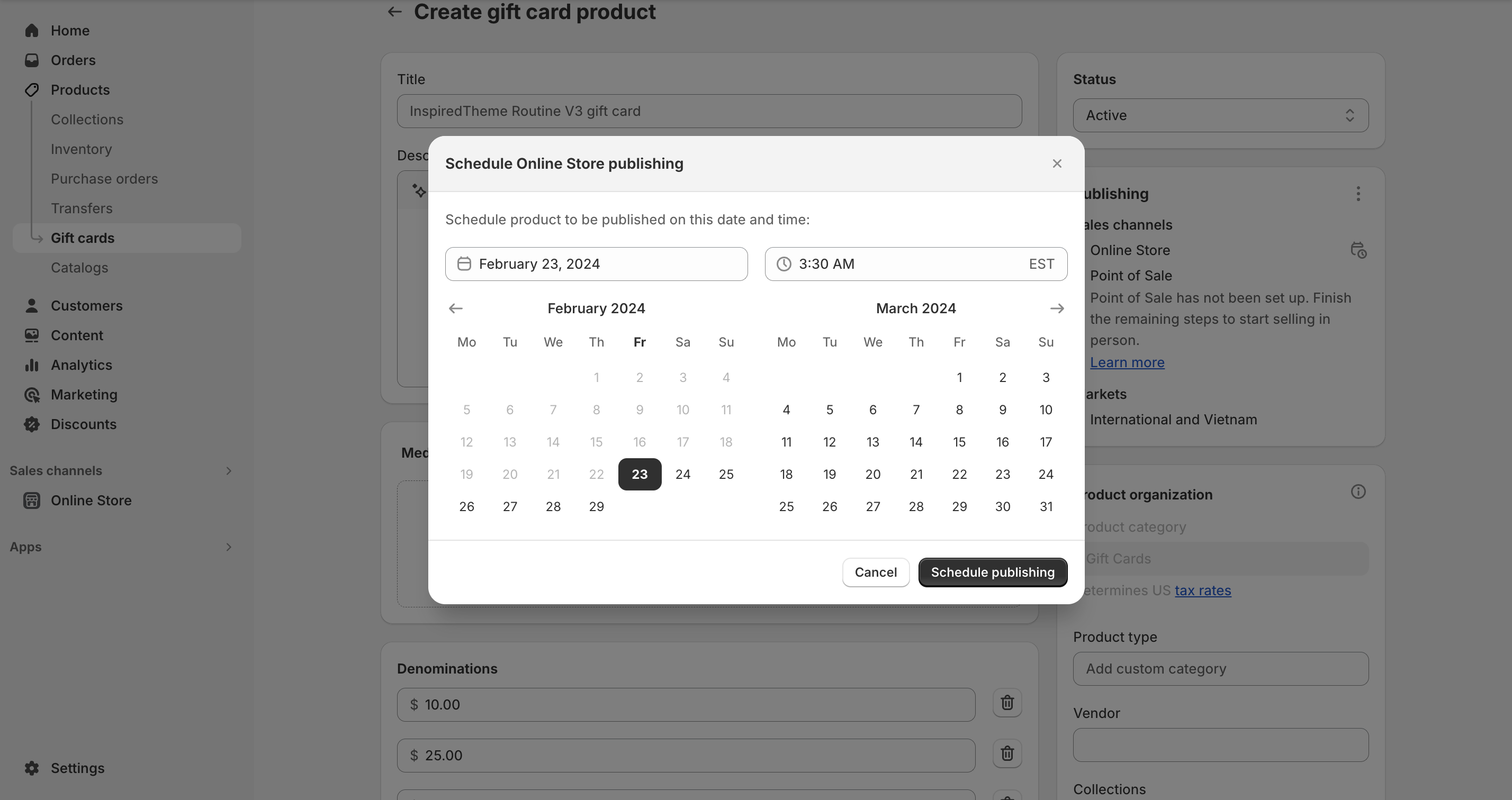Delete the $10.00 denomination
Image resolution: width=1512 pixels, height=800 pixels.
[1006, 703]
